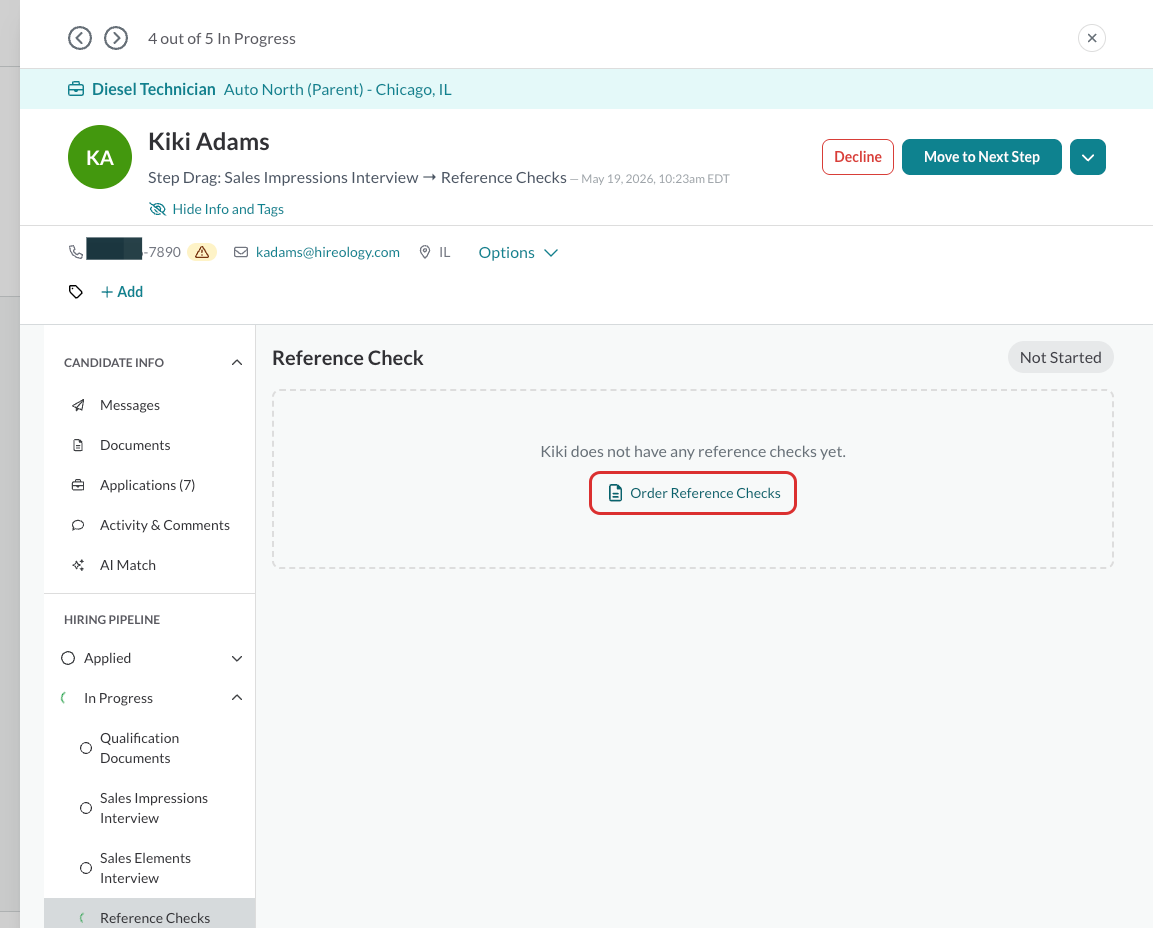This screenshot has height=928, width=1153.
Task: Go to next candidate arrow
Action: (x=116, y=38)
